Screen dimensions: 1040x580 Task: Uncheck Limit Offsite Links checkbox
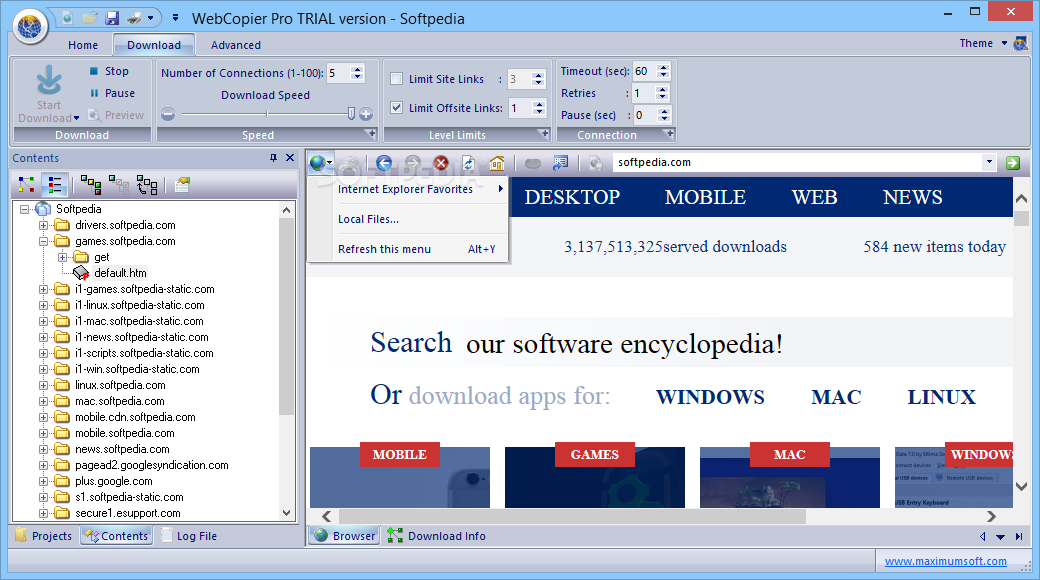tap(397, 108)
